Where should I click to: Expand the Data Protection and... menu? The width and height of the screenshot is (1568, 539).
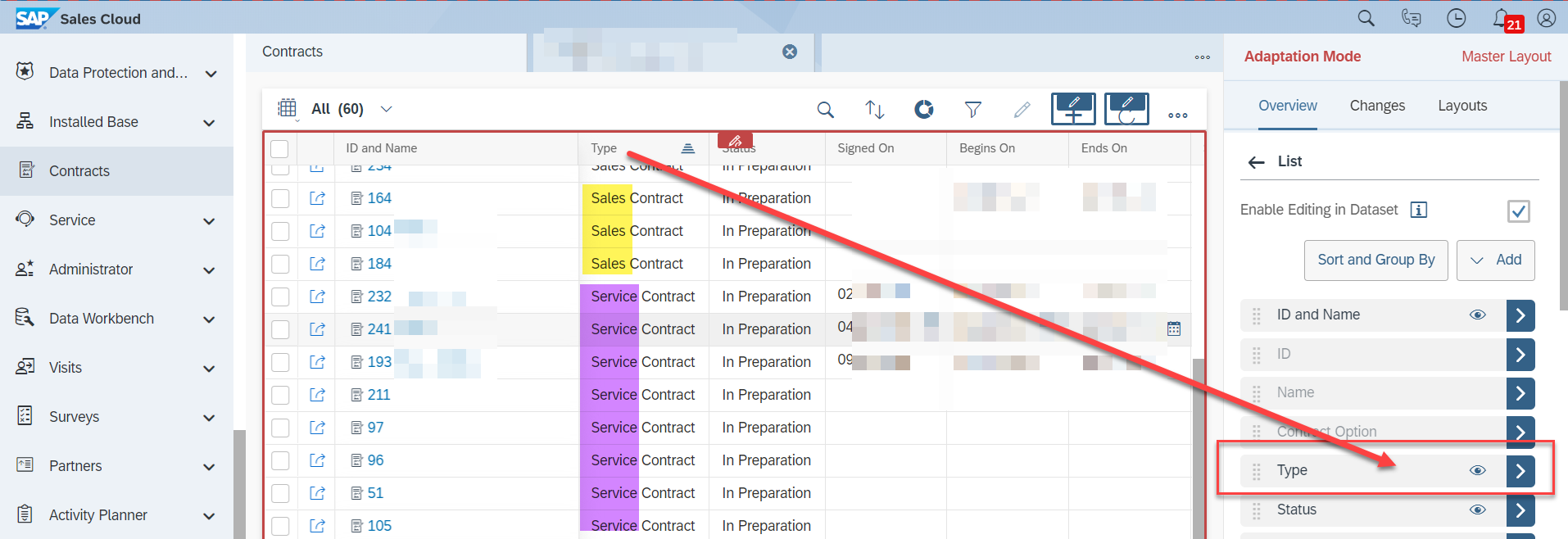(211, 74)
